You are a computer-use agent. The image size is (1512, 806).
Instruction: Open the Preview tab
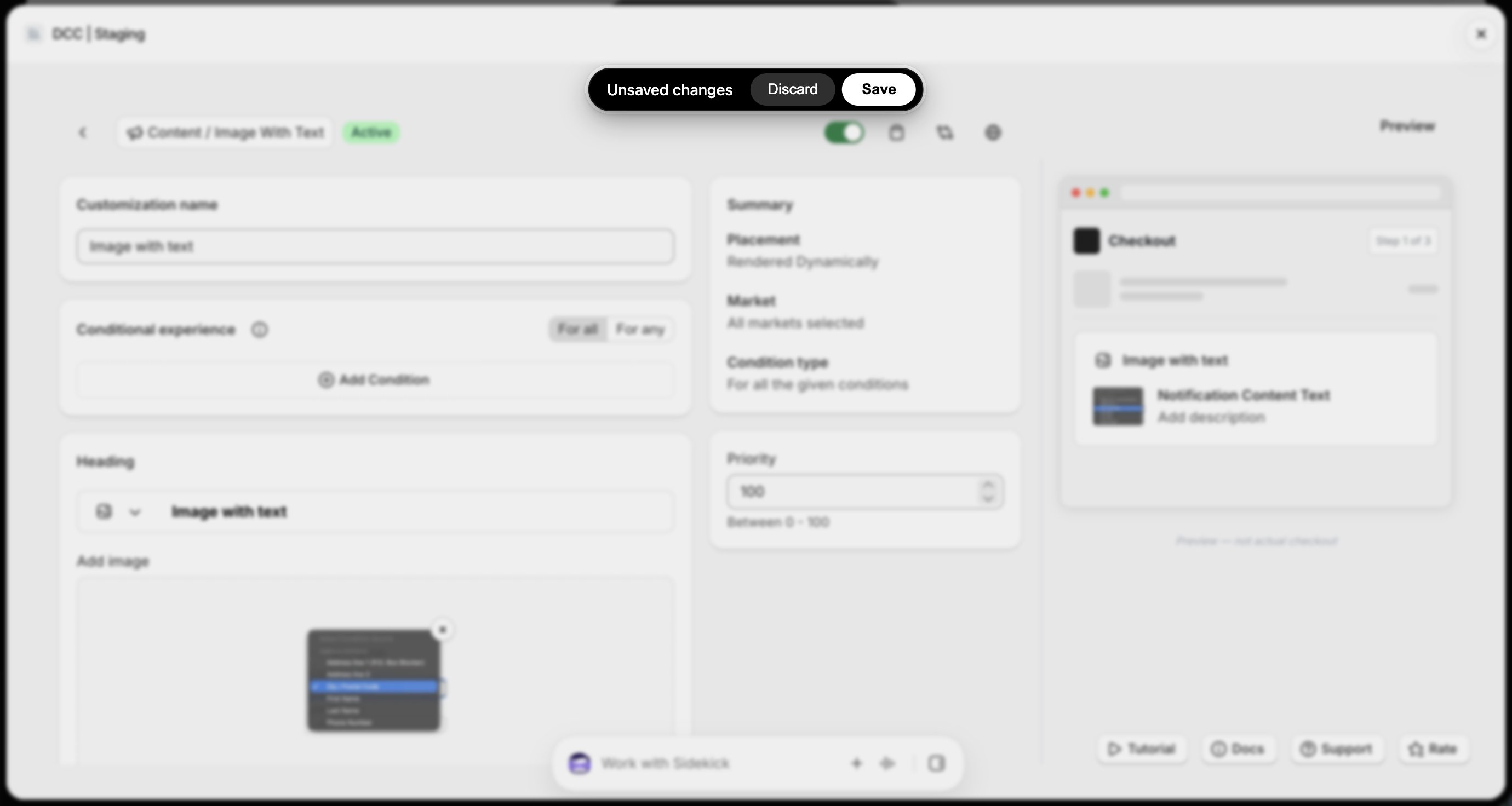coord(1407,125)
